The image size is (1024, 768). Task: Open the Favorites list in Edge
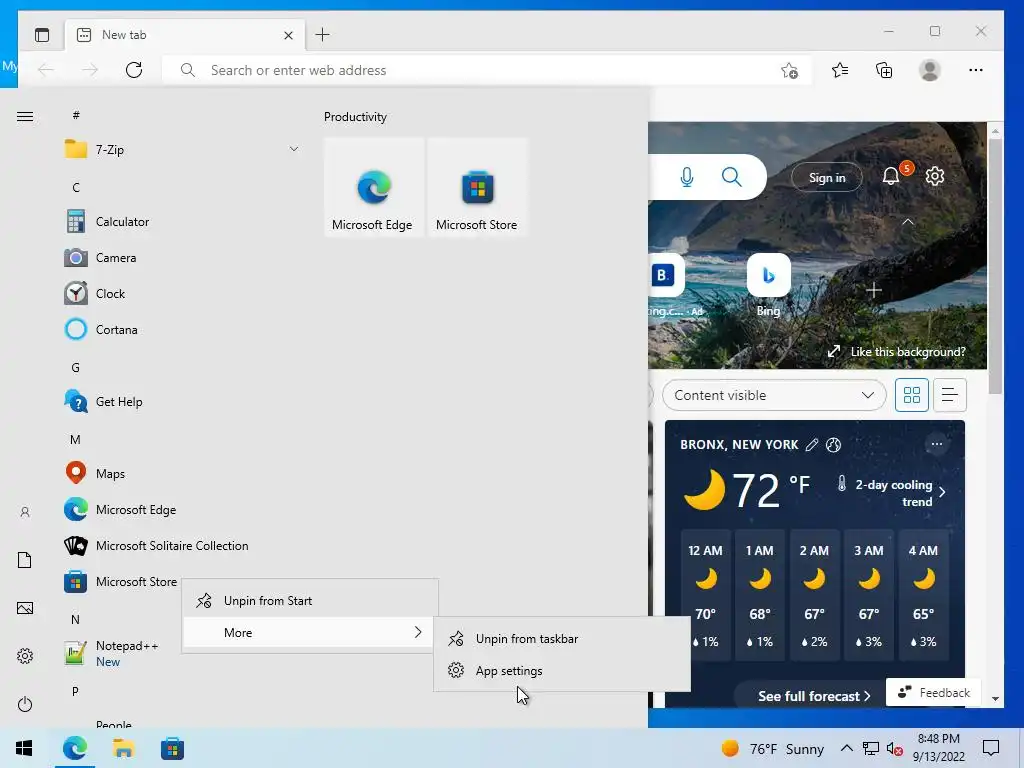tap(840, 70)
